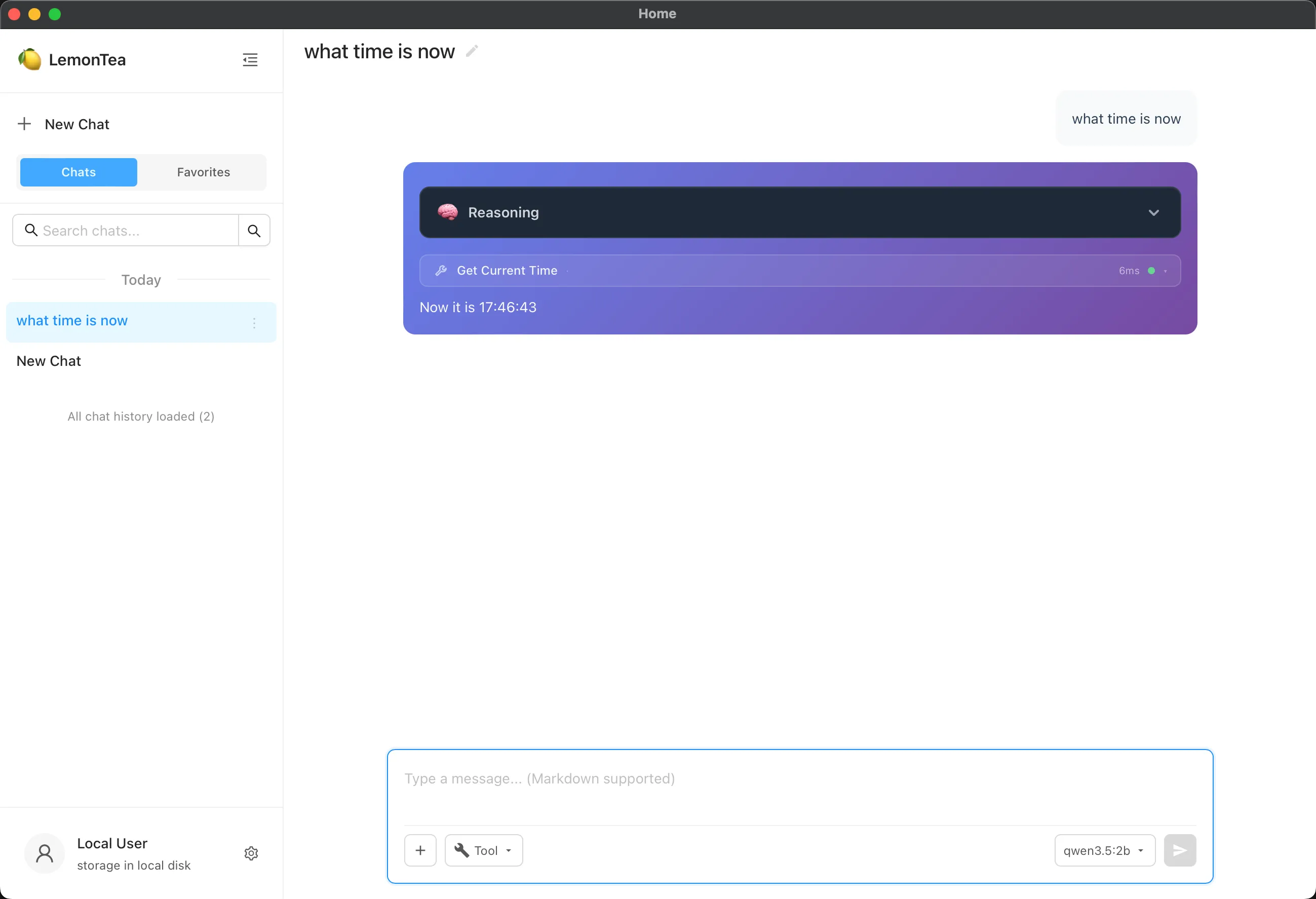Click the Local User name label

[x=112, y=843]
